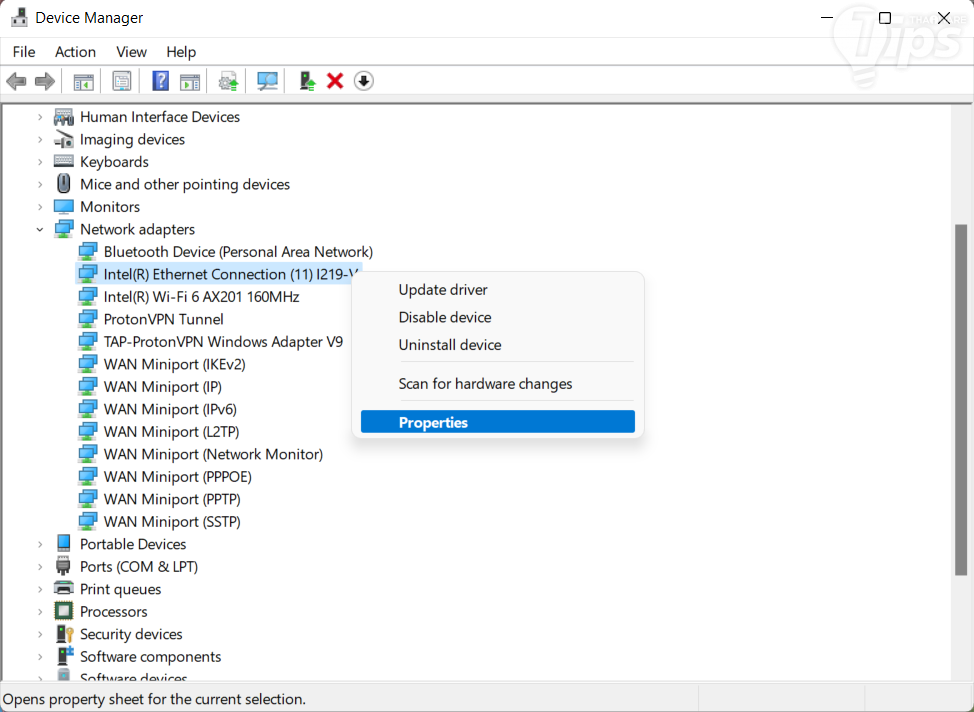Click red X Uninstall device toolbar icon
This screenshot has width=974, height=712.
pyautogui.click(x=335, y=81)
